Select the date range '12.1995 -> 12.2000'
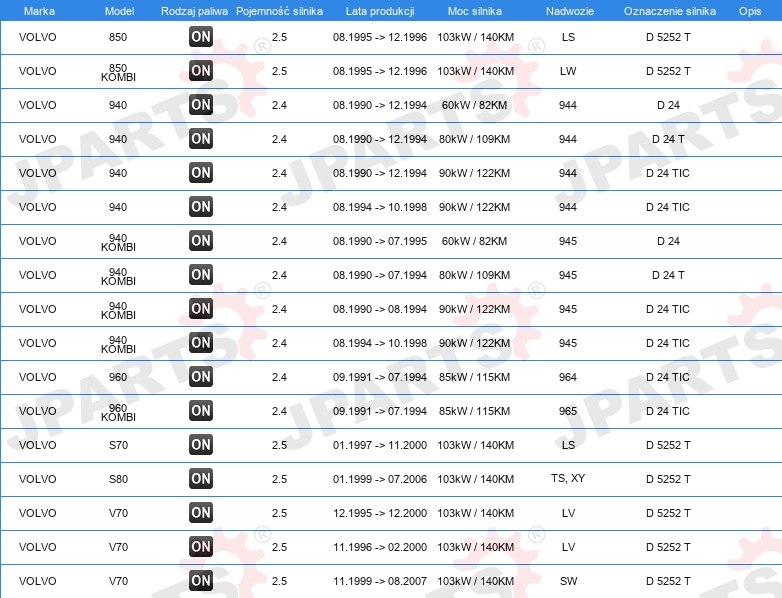The height and width of the screenshot is (598, 782). click(x=380, y=513)
